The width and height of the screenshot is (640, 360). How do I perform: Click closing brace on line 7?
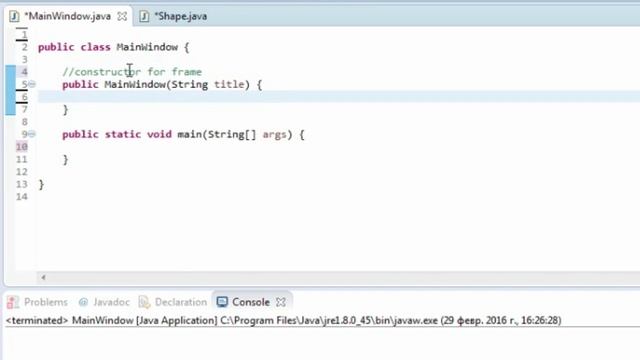point(65,110)
